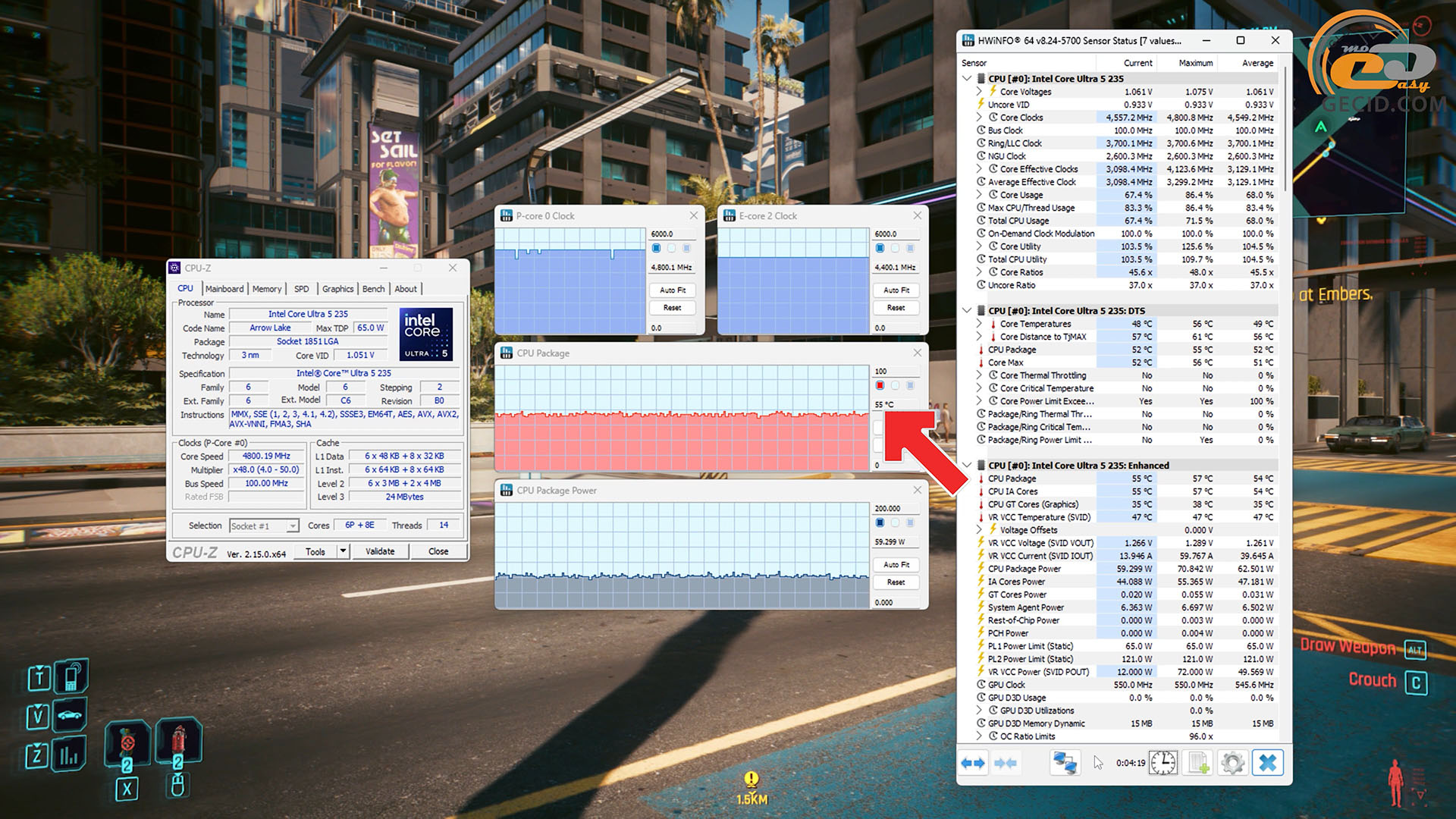Click the P-core 0 Clock window title icon
The image size is (1456, 819).
[x=507, y=216]
